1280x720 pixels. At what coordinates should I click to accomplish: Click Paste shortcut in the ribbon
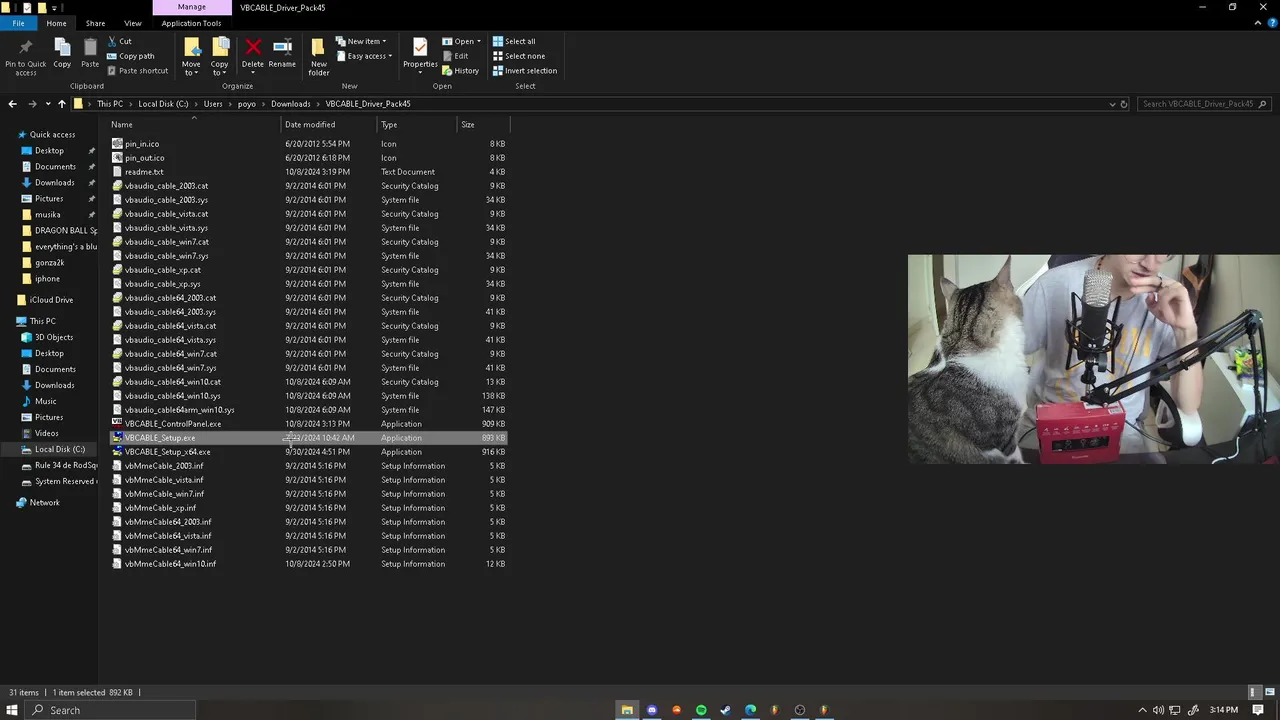137,71
